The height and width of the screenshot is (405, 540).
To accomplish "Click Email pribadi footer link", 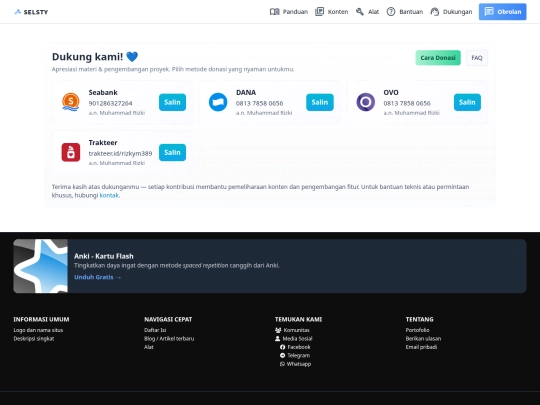I will tap(421, 347).
